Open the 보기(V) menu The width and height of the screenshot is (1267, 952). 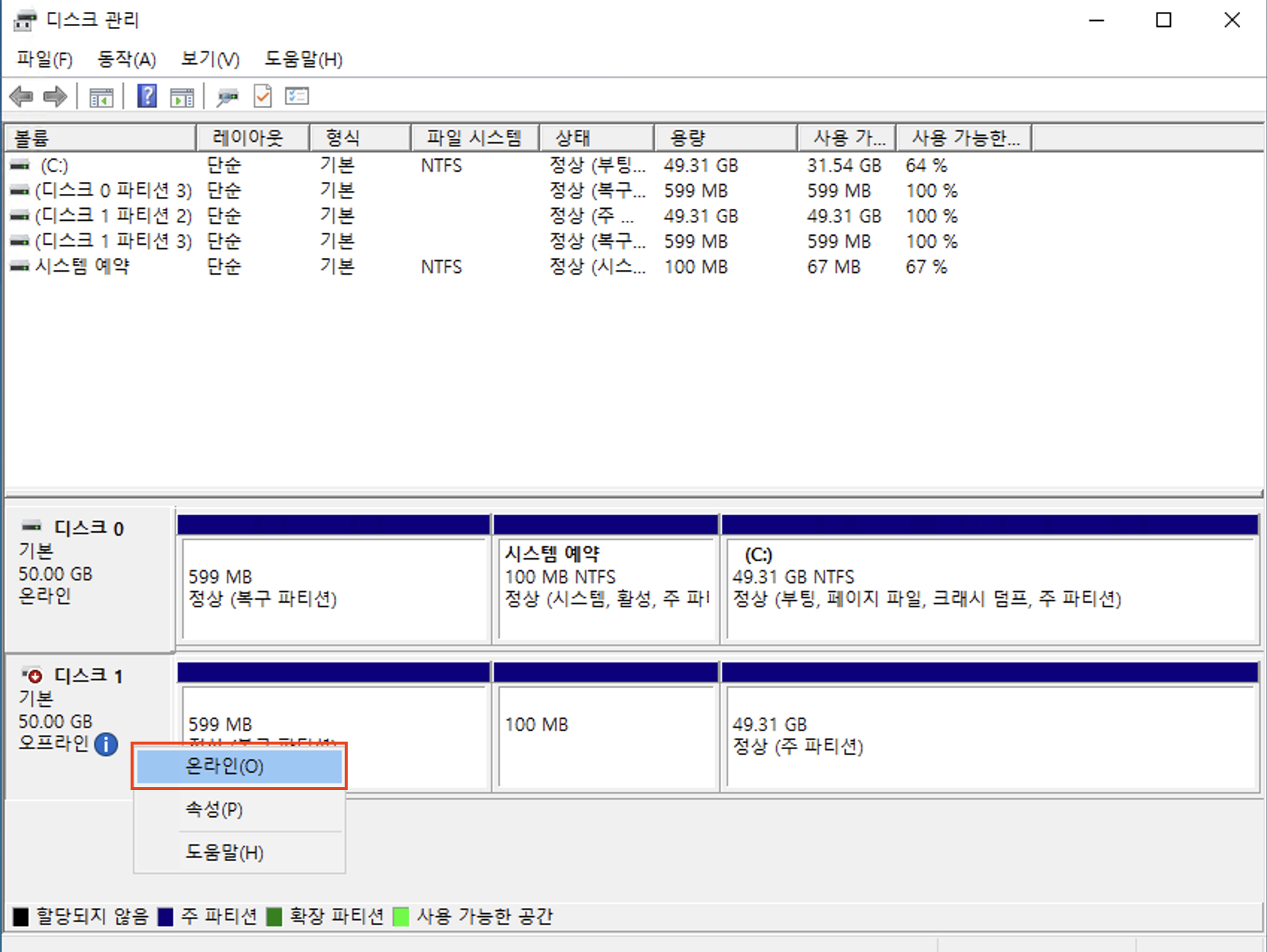click(210, 59)
